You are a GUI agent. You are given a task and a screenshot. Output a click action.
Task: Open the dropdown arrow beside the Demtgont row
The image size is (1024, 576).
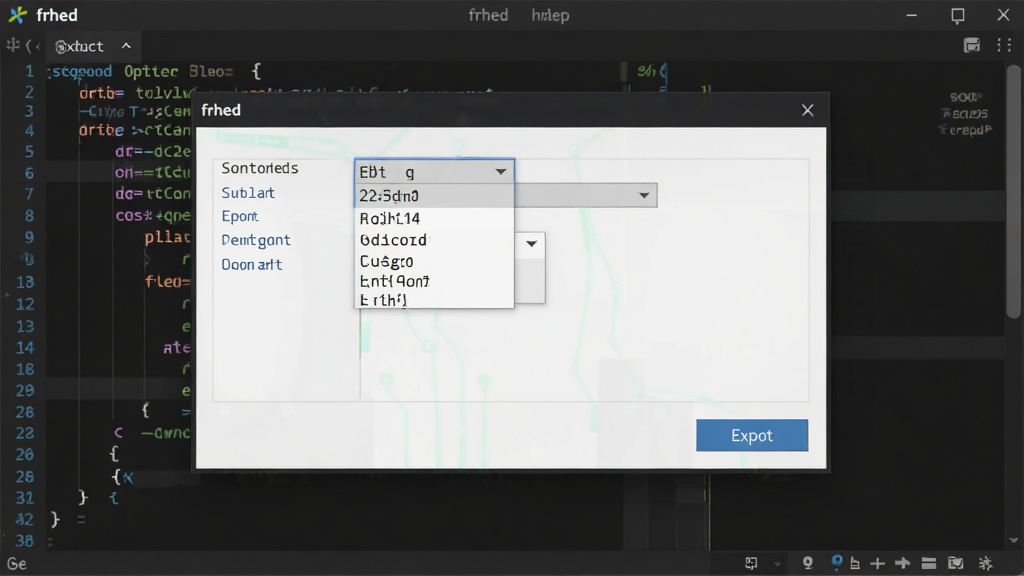532,244
